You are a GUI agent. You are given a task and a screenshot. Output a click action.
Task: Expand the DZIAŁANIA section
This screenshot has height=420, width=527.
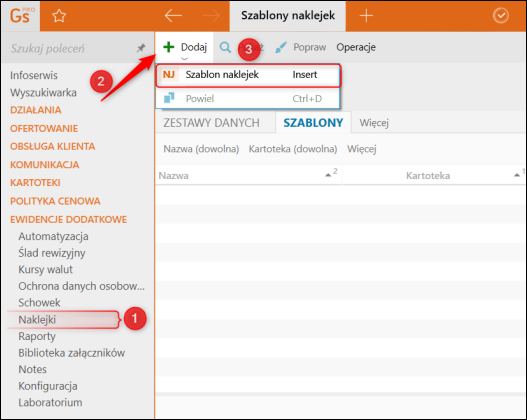coord(36,110)
